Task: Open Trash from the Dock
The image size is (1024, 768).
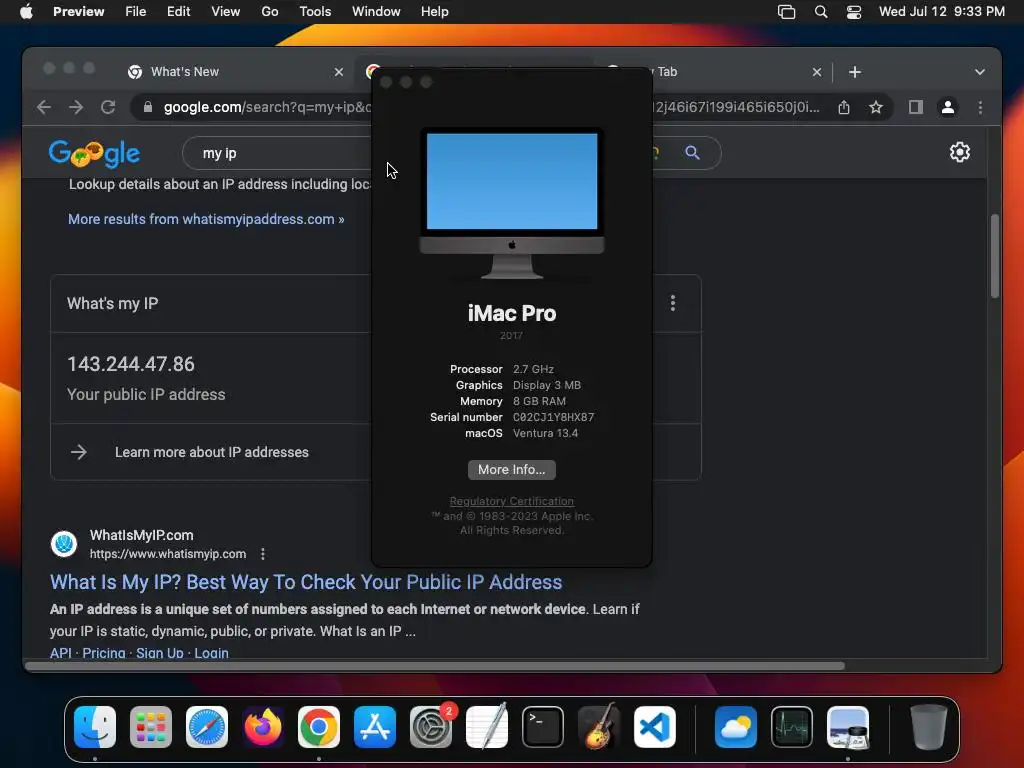Action: point(928,727)
